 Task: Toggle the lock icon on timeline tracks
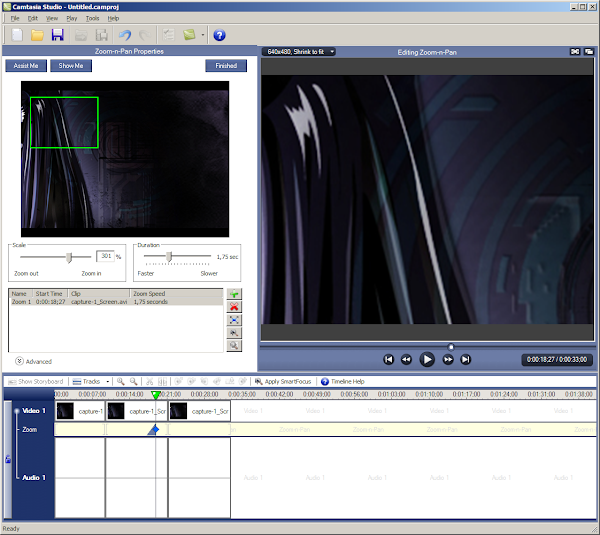(8, 460)
